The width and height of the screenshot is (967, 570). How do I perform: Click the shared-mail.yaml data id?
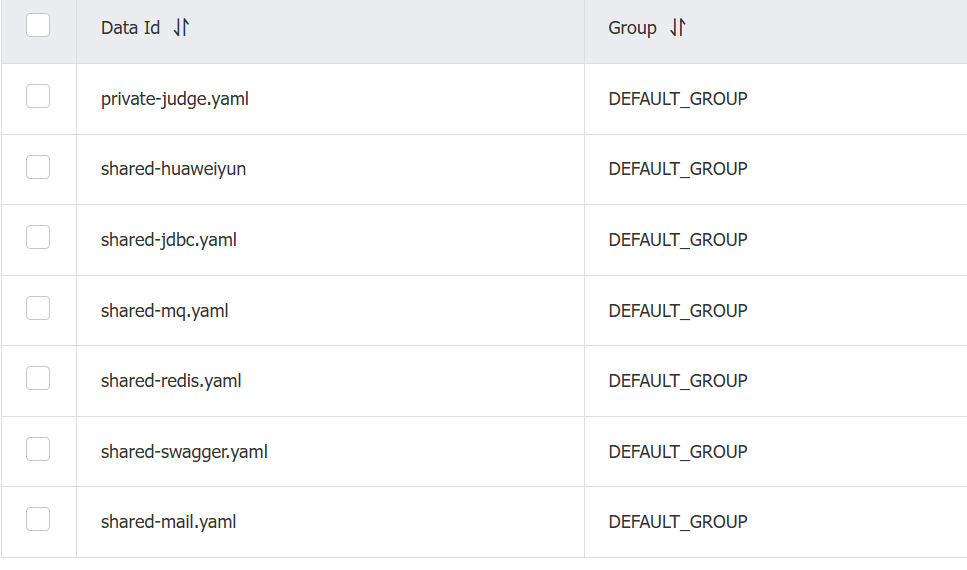coord(169,522)
